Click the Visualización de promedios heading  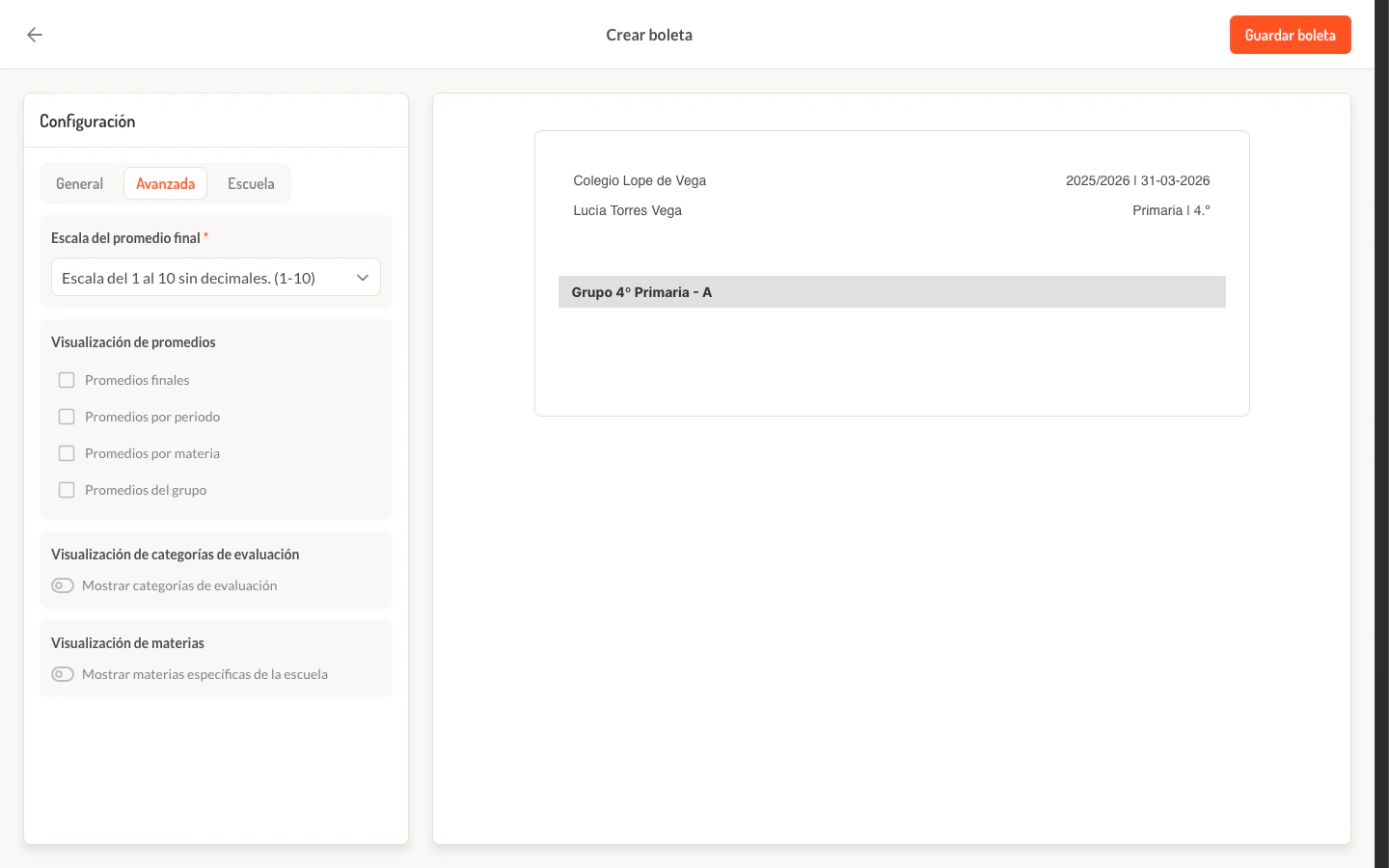133,342
